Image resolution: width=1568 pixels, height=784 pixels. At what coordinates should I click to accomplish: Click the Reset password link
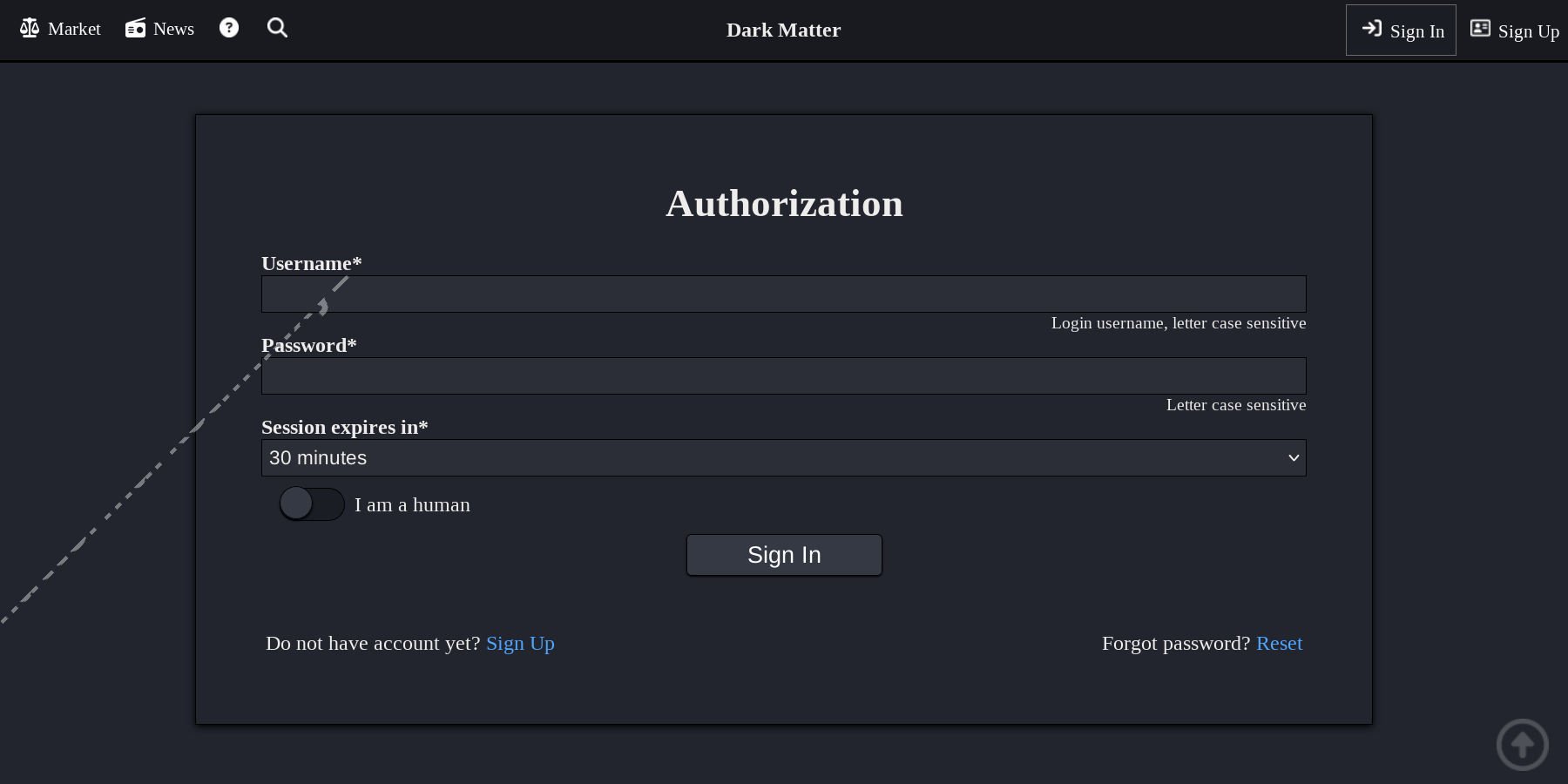(1279, 643)
